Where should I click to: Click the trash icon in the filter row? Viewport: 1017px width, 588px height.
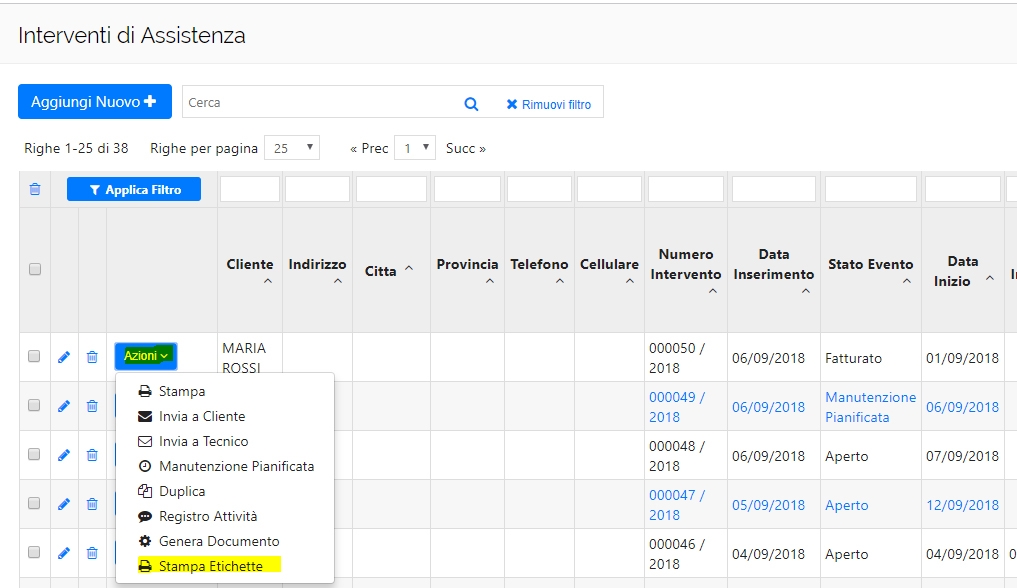point(35,189)
